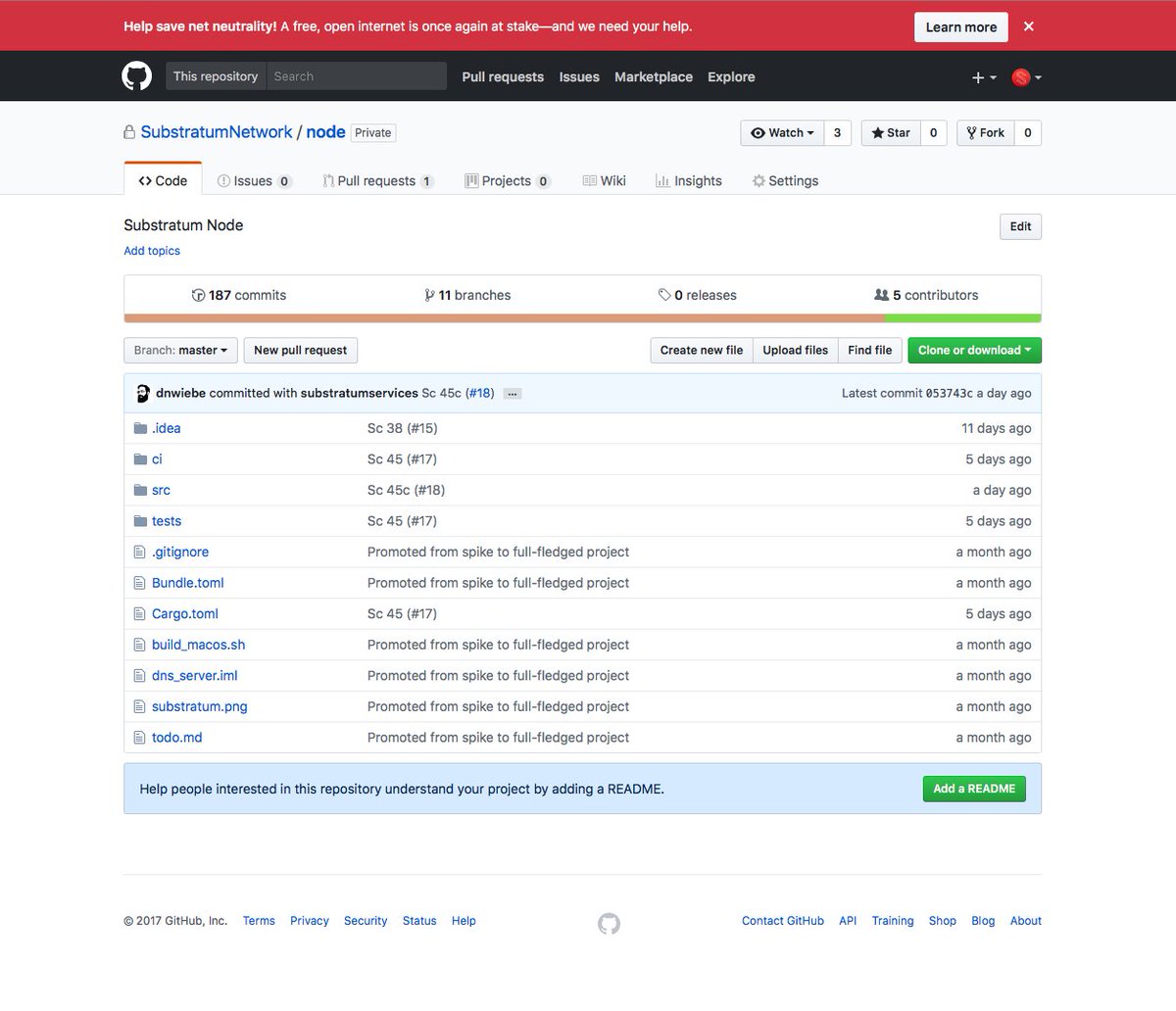
Task: Click the file icon beside Cargo.toml
Action: (x=139, y=614)
